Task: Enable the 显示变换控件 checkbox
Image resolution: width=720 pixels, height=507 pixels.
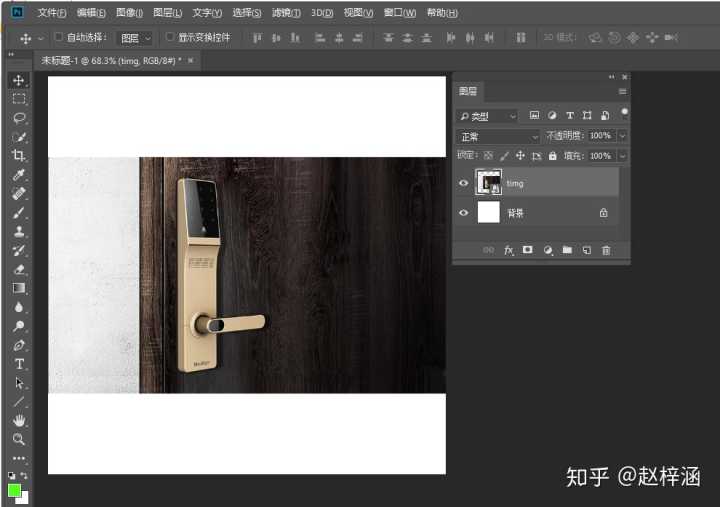Action: [169, 37]
